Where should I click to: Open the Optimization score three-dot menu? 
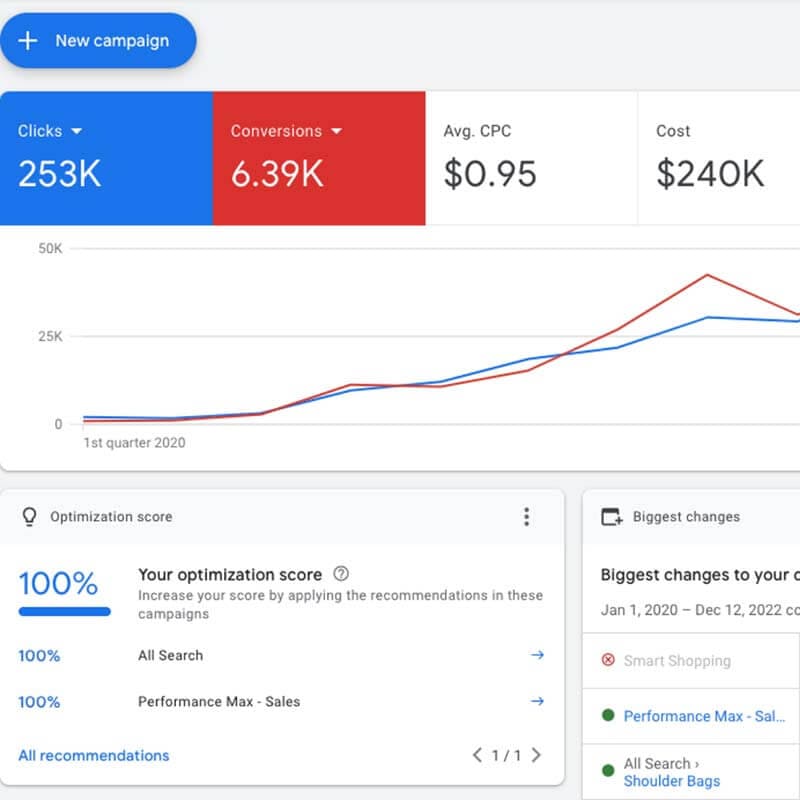(x=527, y=517)
